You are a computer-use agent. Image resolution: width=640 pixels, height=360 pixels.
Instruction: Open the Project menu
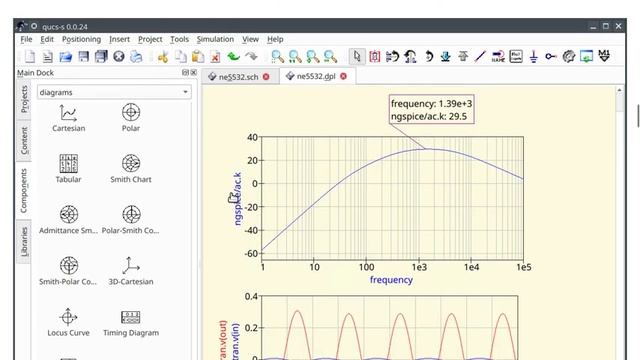(150, 39)
